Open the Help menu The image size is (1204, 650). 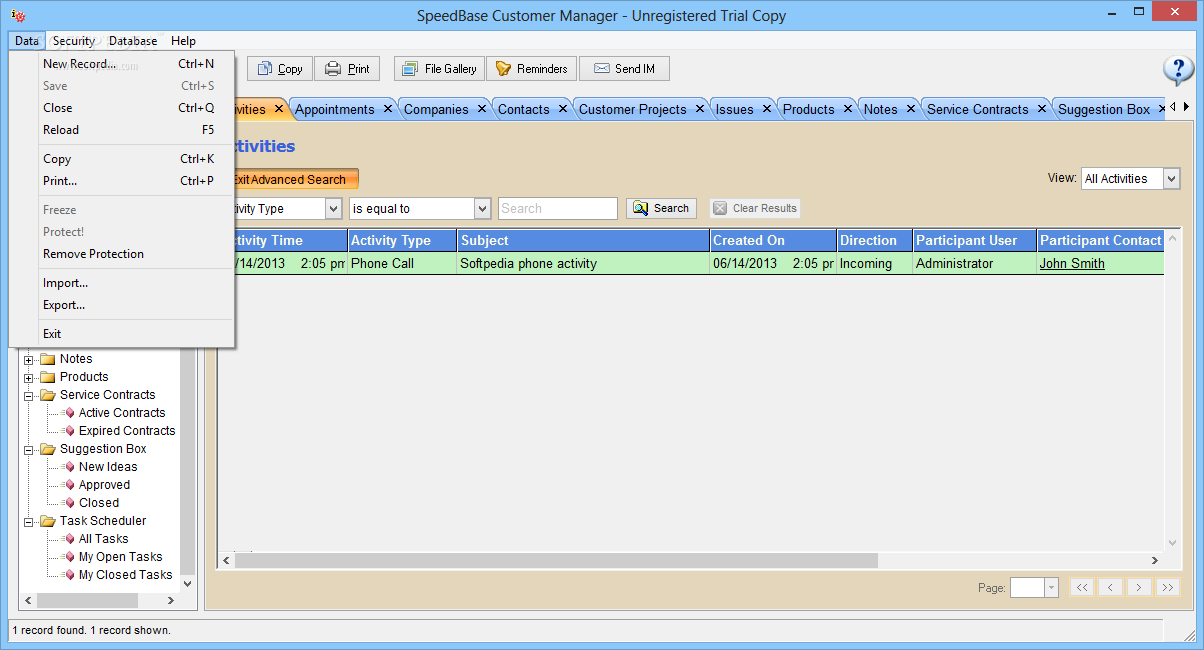click(183, 41)
